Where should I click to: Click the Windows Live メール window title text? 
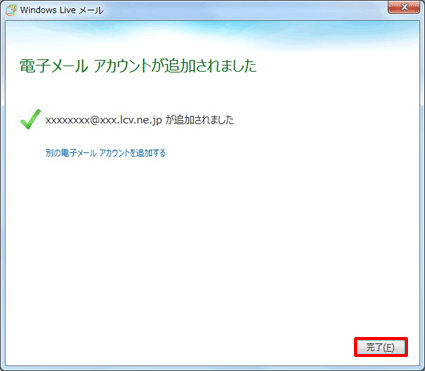[62, 10]
